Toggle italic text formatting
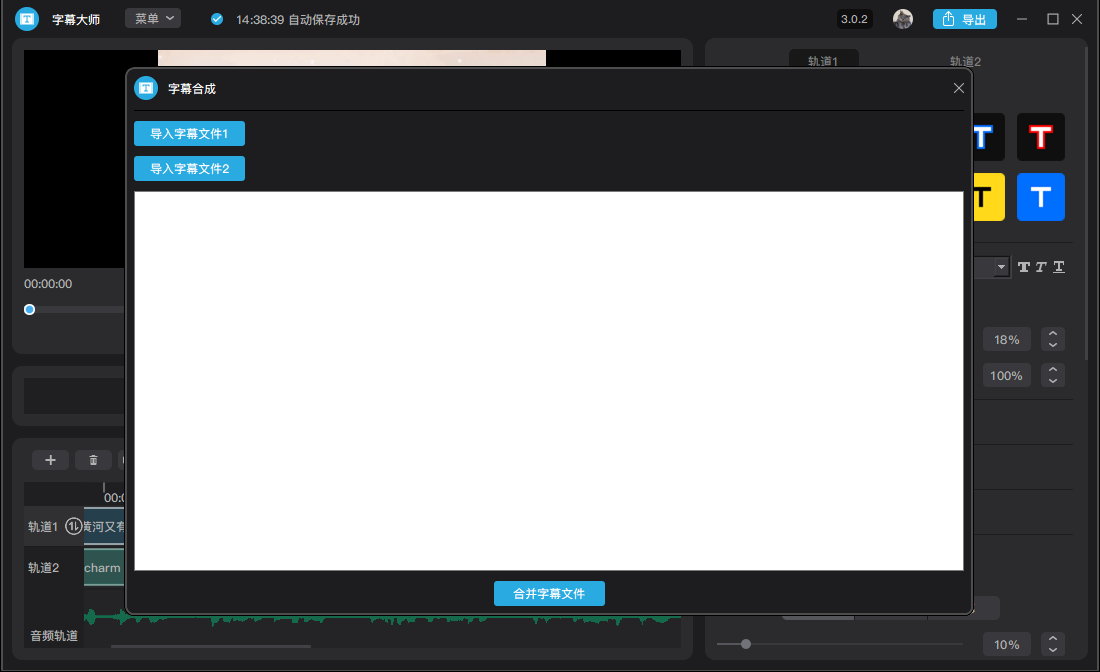Screen dimensions: 1100x672 pos(1041,267)
